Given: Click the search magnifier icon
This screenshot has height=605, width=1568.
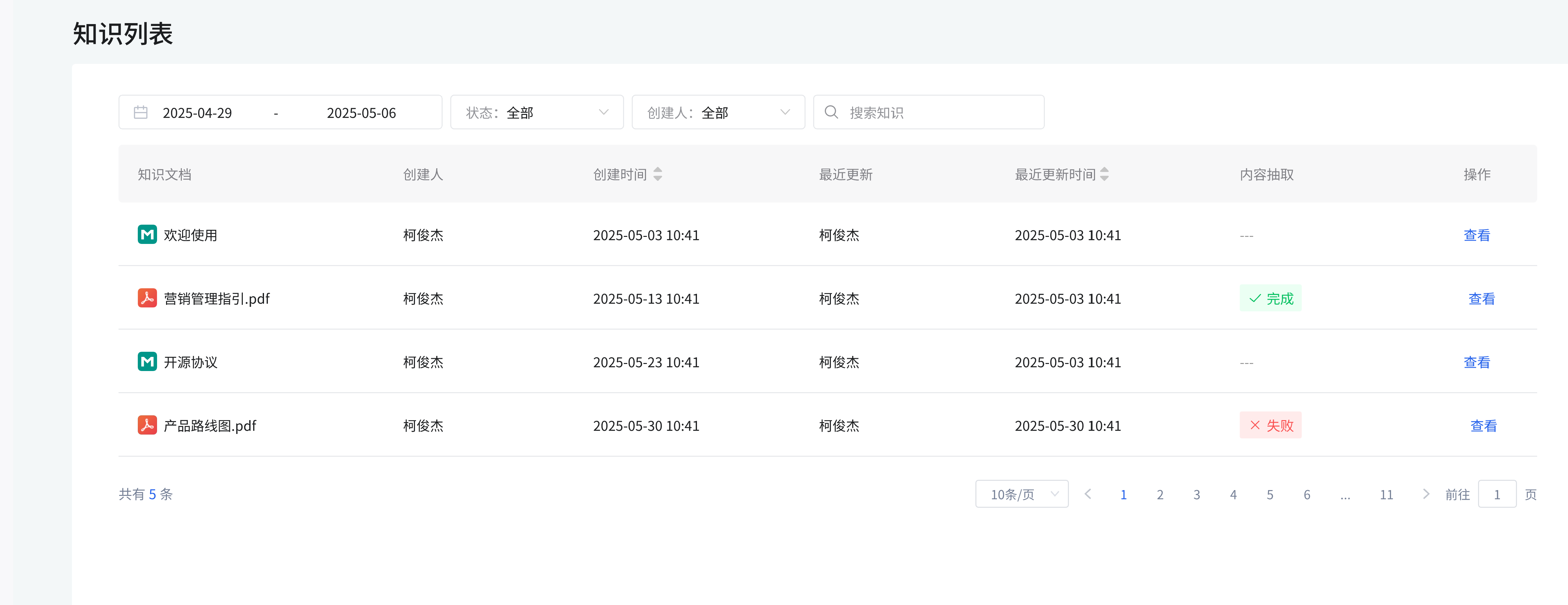Looking at the screenshot, I should pyautogui.click(x=831, y=112).
